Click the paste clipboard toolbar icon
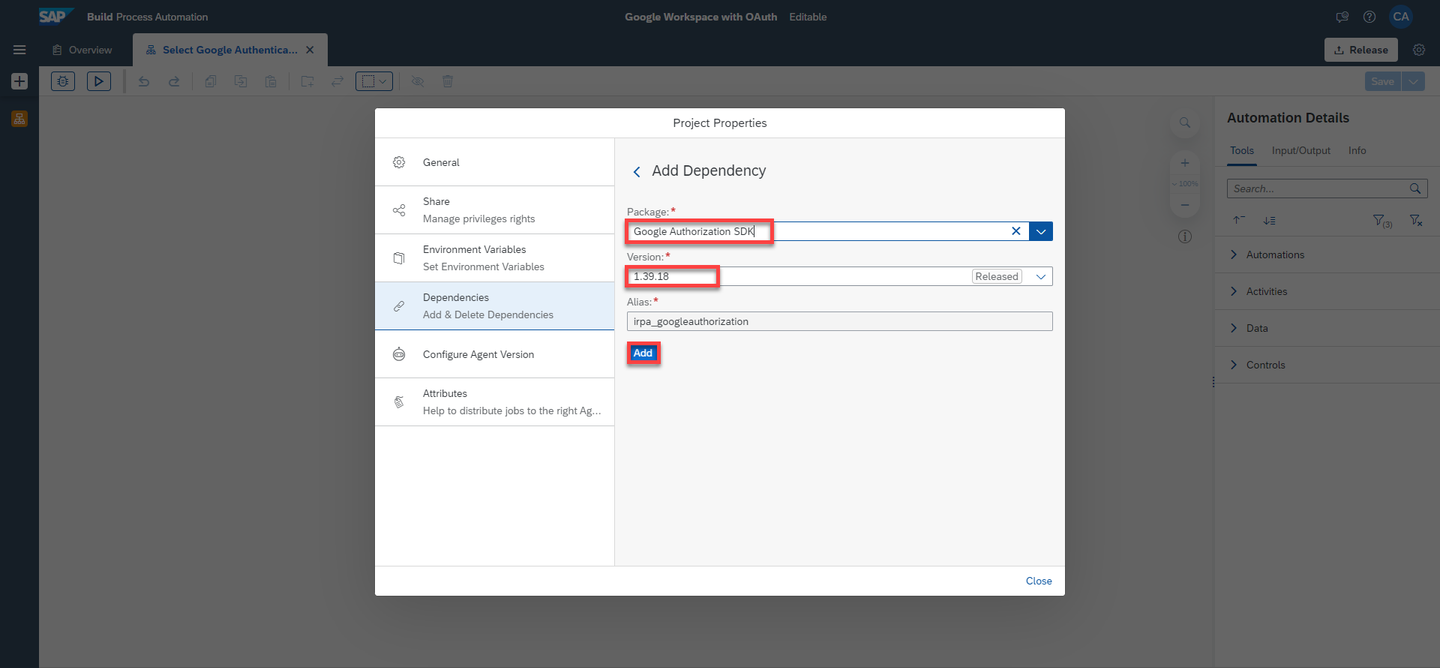 (x=271, y=81)
